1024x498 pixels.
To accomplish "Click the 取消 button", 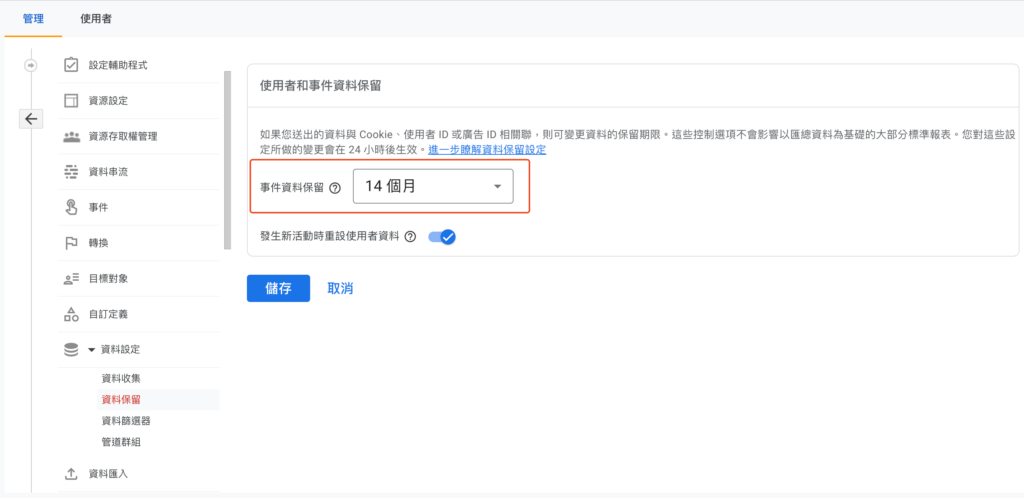I will pos(340,288).
